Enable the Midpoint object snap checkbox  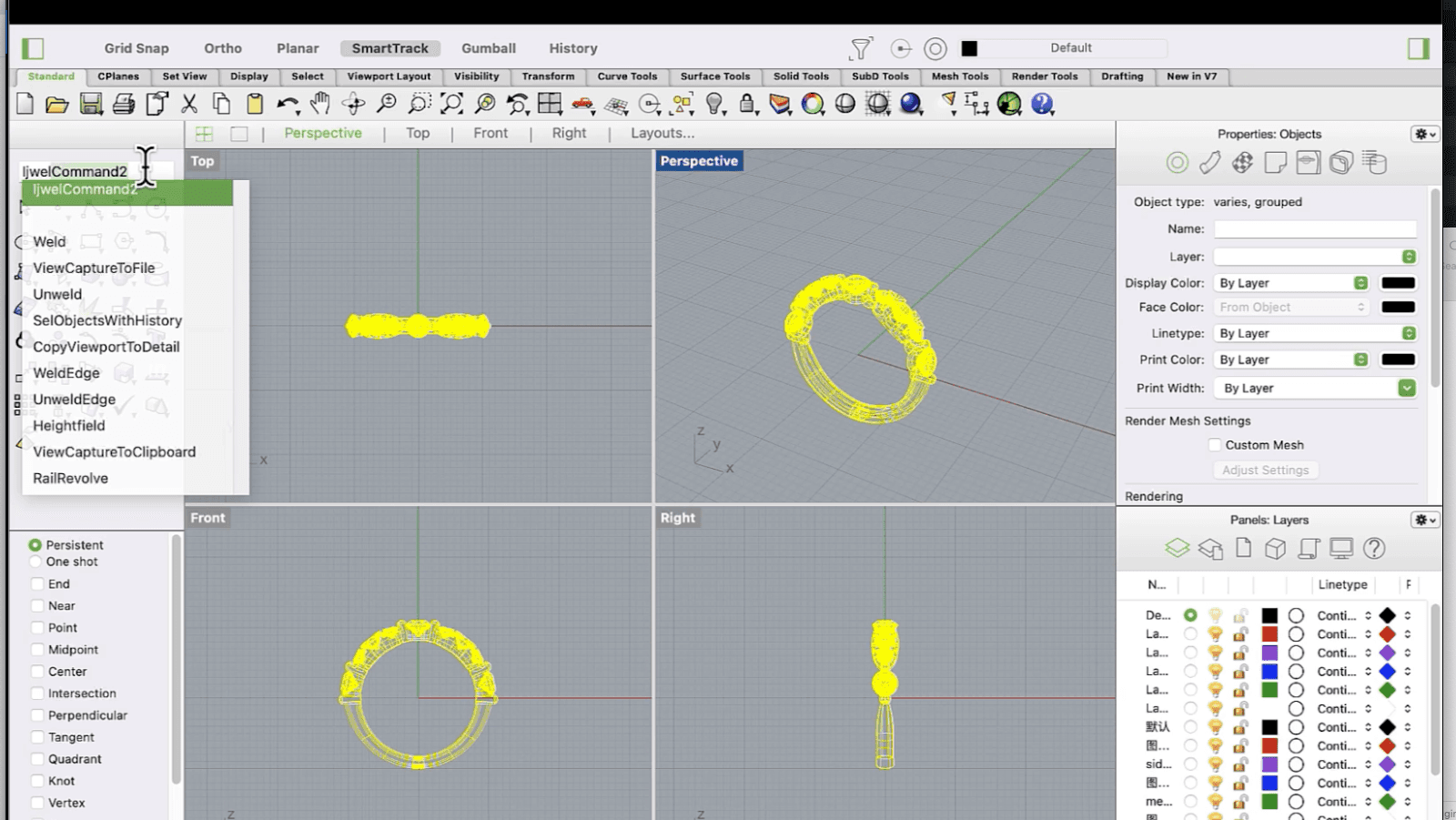tap(37, 650)
